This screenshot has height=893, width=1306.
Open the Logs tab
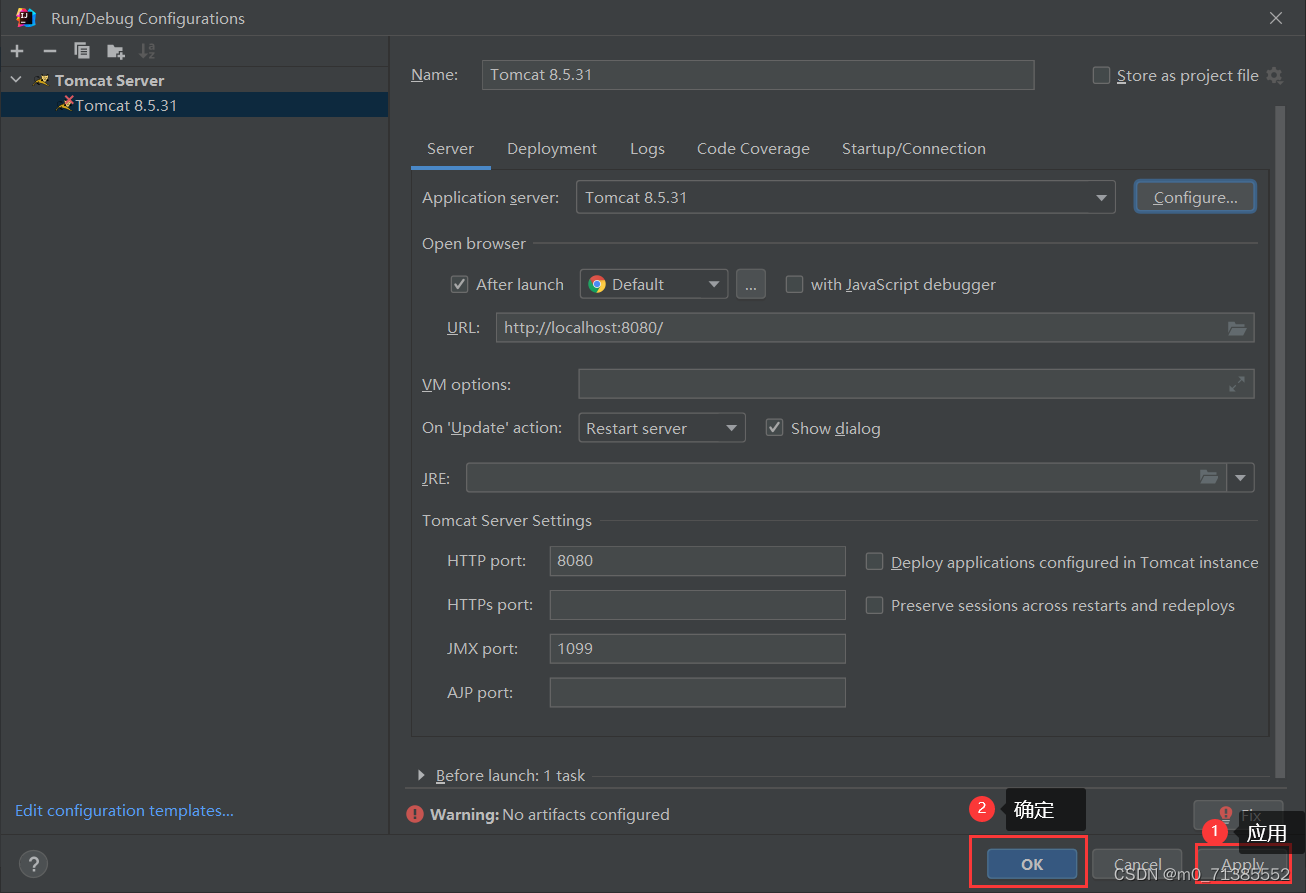[x=647, y=149]
